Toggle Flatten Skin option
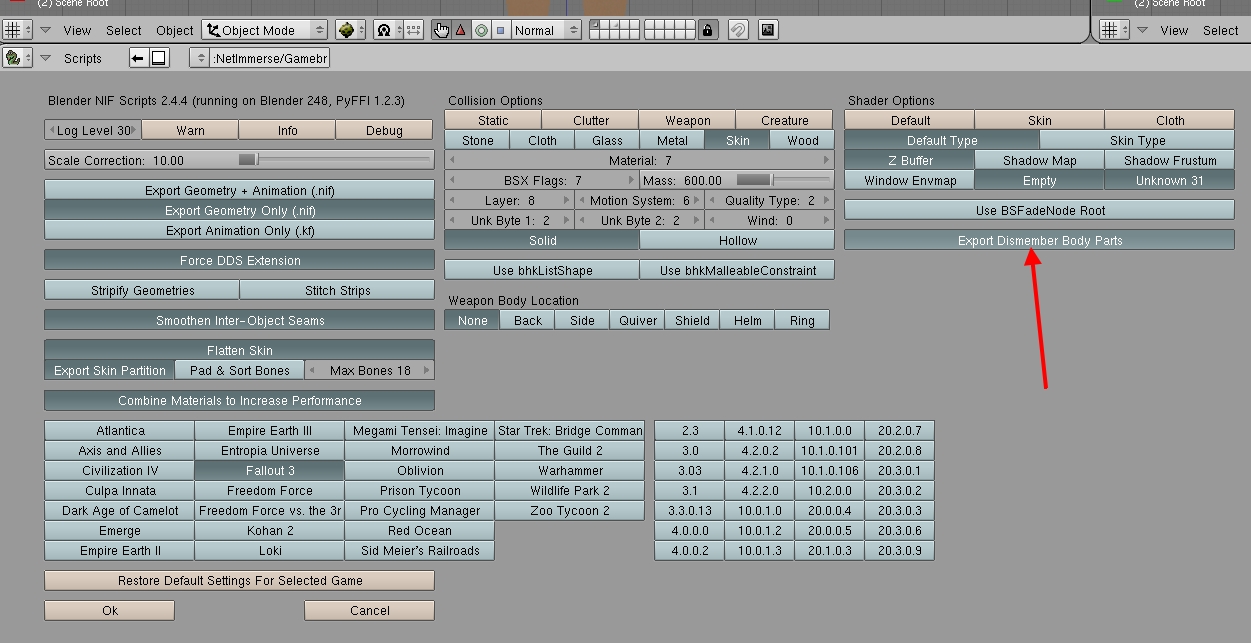The width and height of the screenshot is (1251, 643). click(240, 350)
